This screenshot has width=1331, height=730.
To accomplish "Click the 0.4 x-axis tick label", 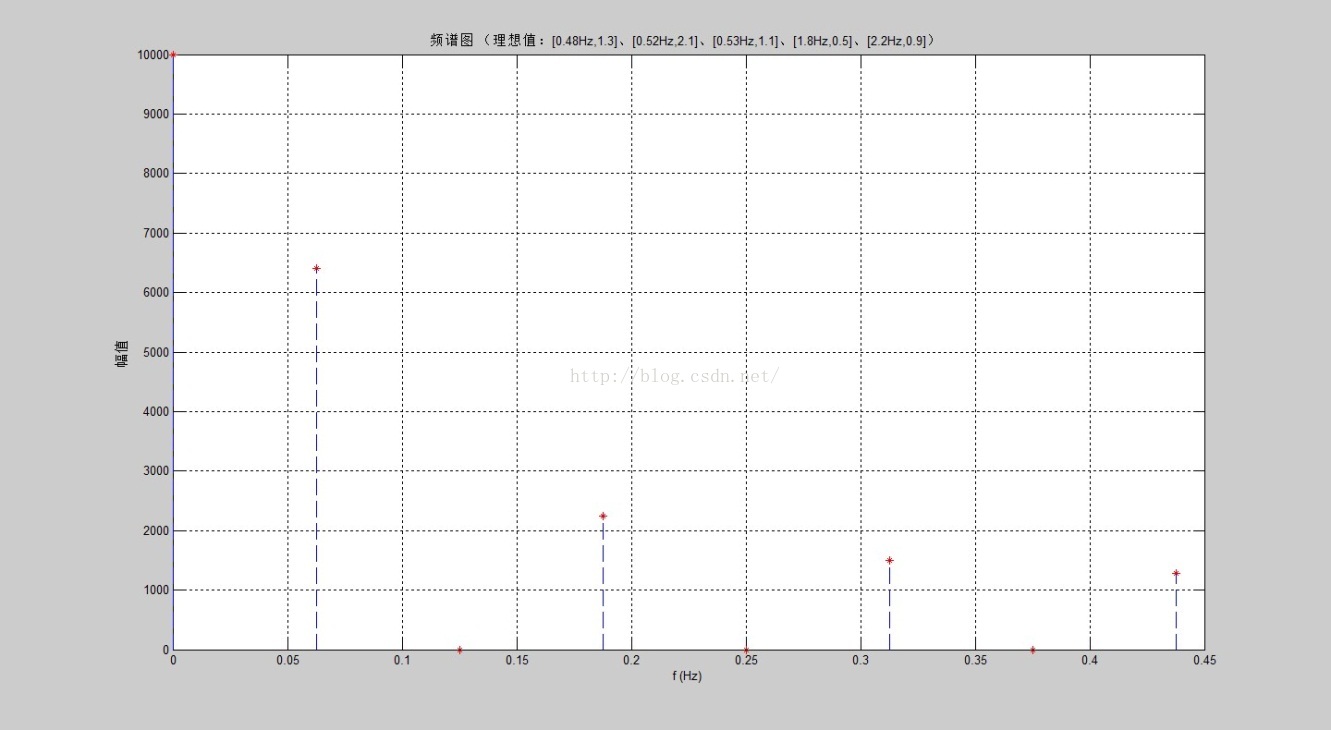I will click(x=1090, y=661).
